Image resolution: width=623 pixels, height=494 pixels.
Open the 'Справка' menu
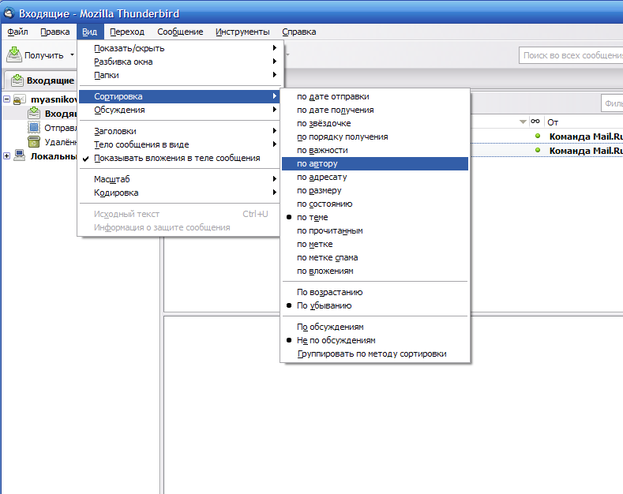[299, 32]
